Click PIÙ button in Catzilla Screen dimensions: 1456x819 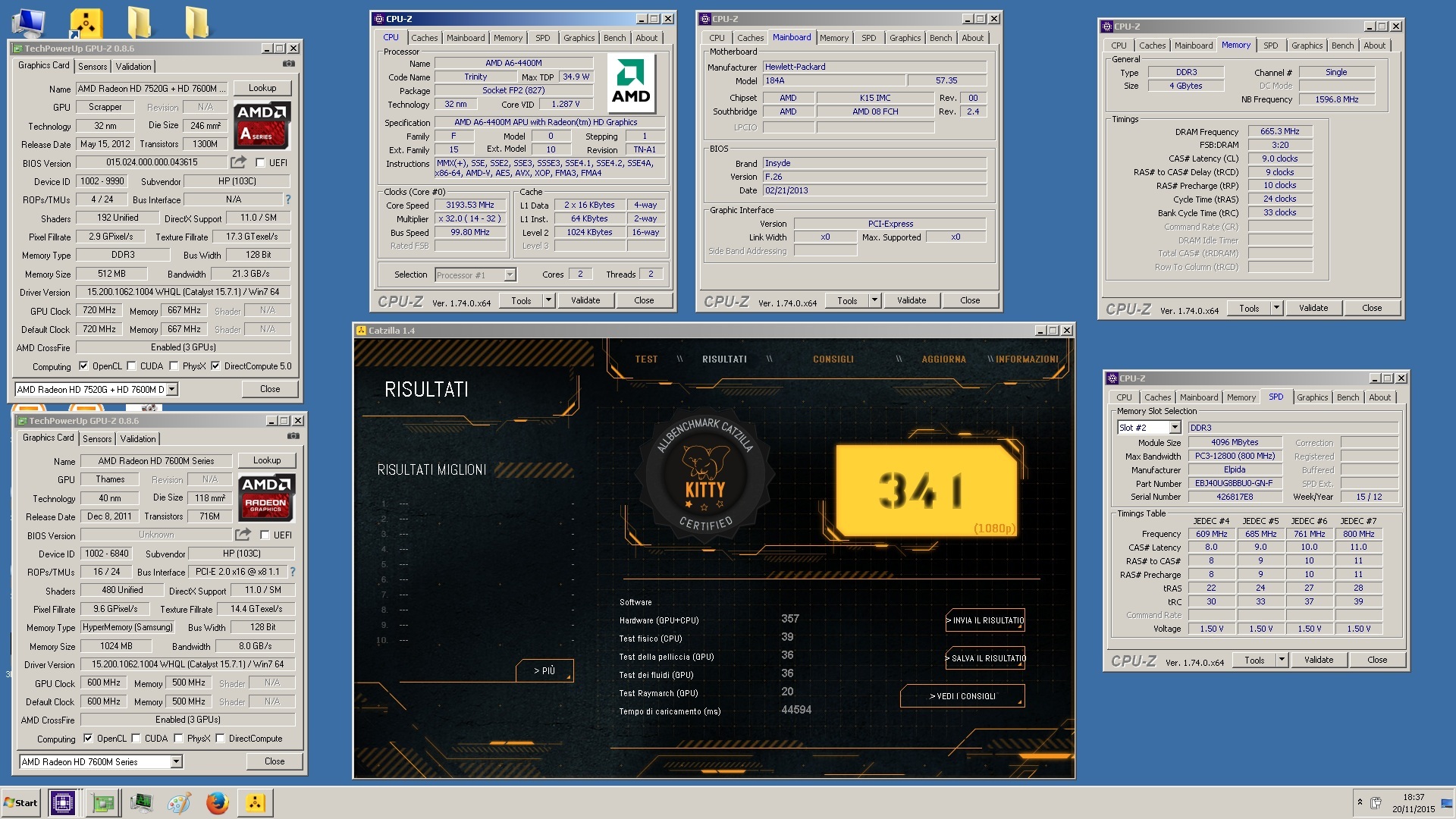point(544,670)
